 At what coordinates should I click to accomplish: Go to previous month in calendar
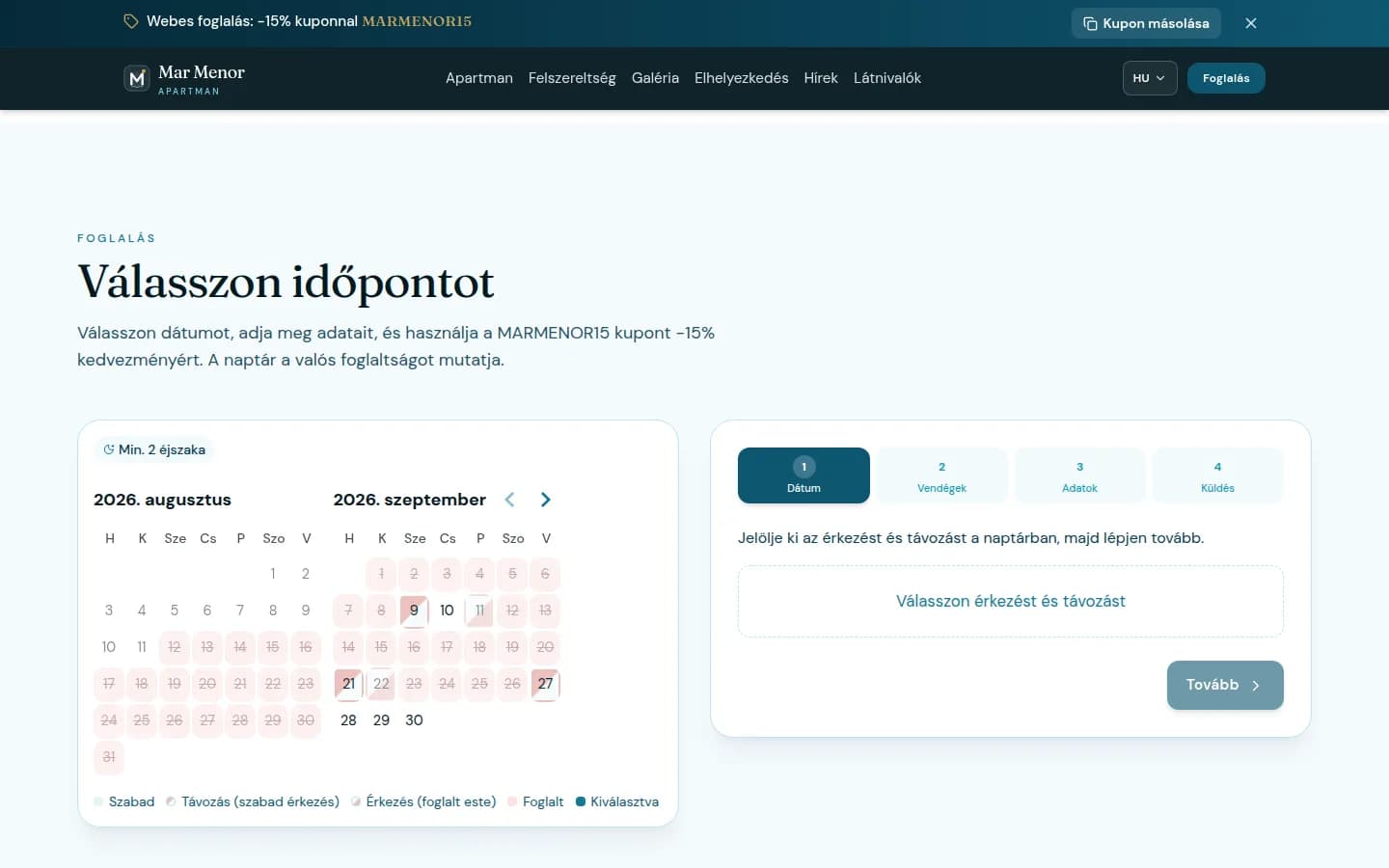click(509, 500)
